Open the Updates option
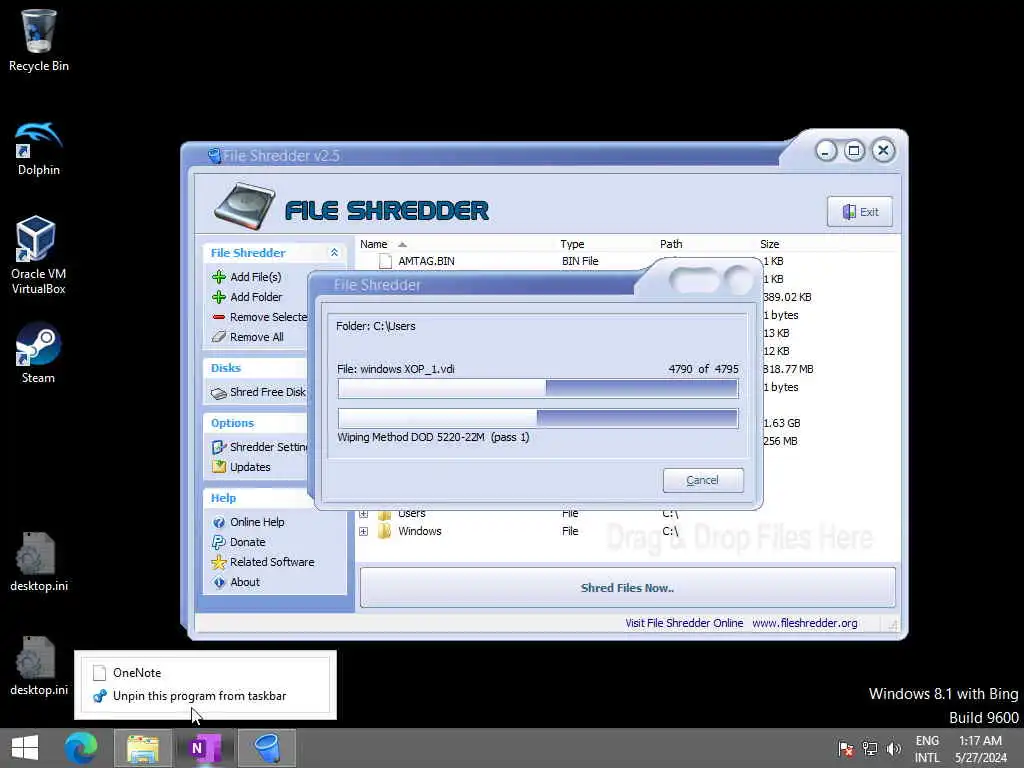 241,467
